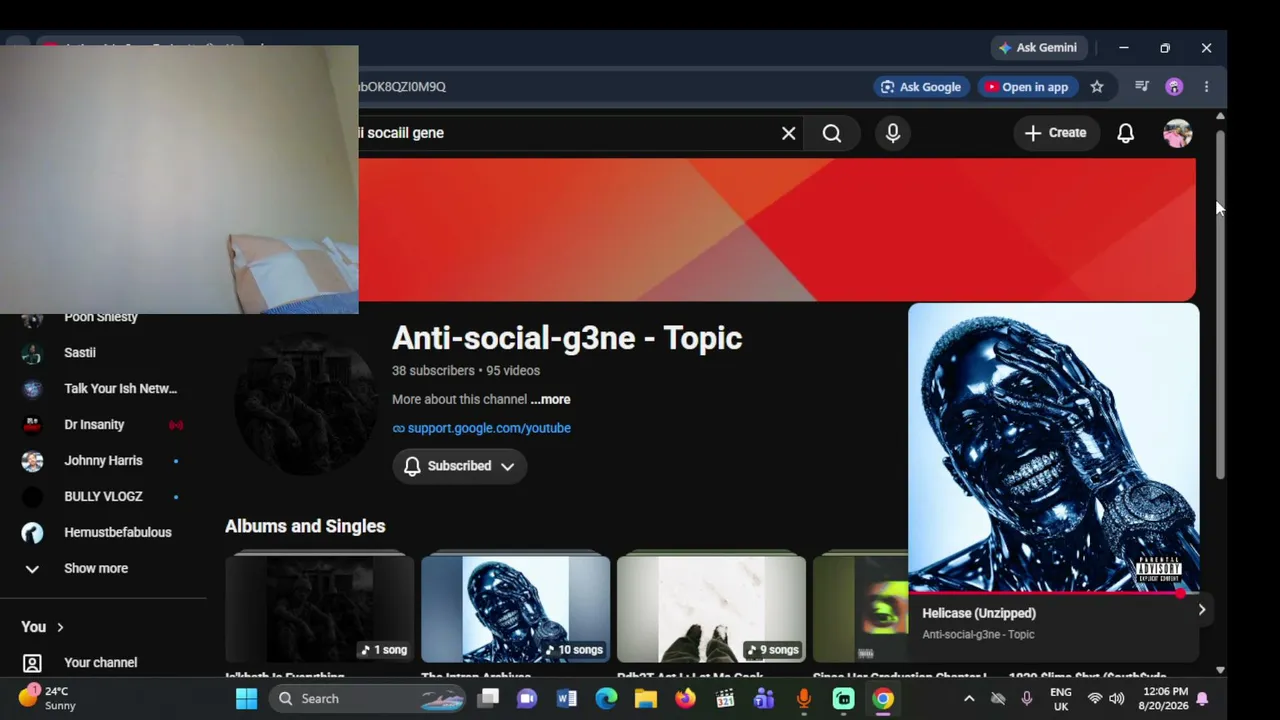Open Pooh Shiesty subscription
The height and width of the screenshot is (720, 1280).
point(100,317)
